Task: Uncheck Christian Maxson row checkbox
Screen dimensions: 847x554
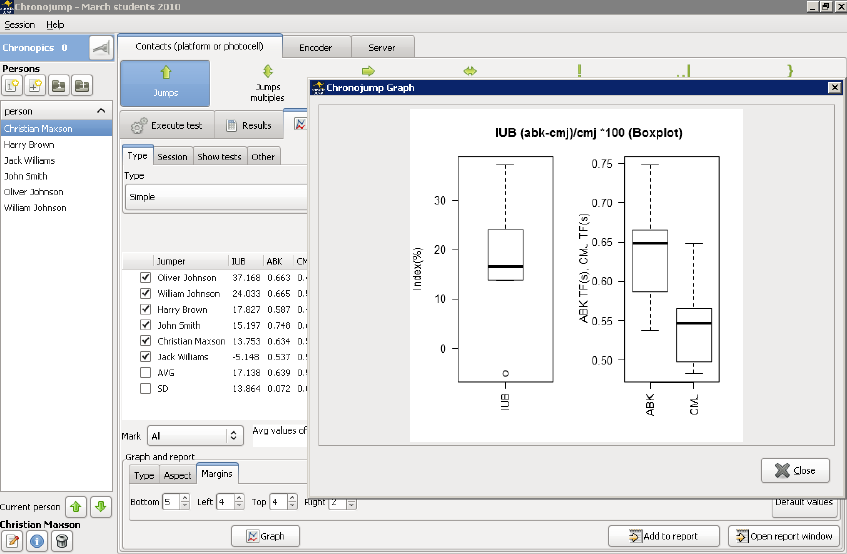Action: click(x=145, y=341)
